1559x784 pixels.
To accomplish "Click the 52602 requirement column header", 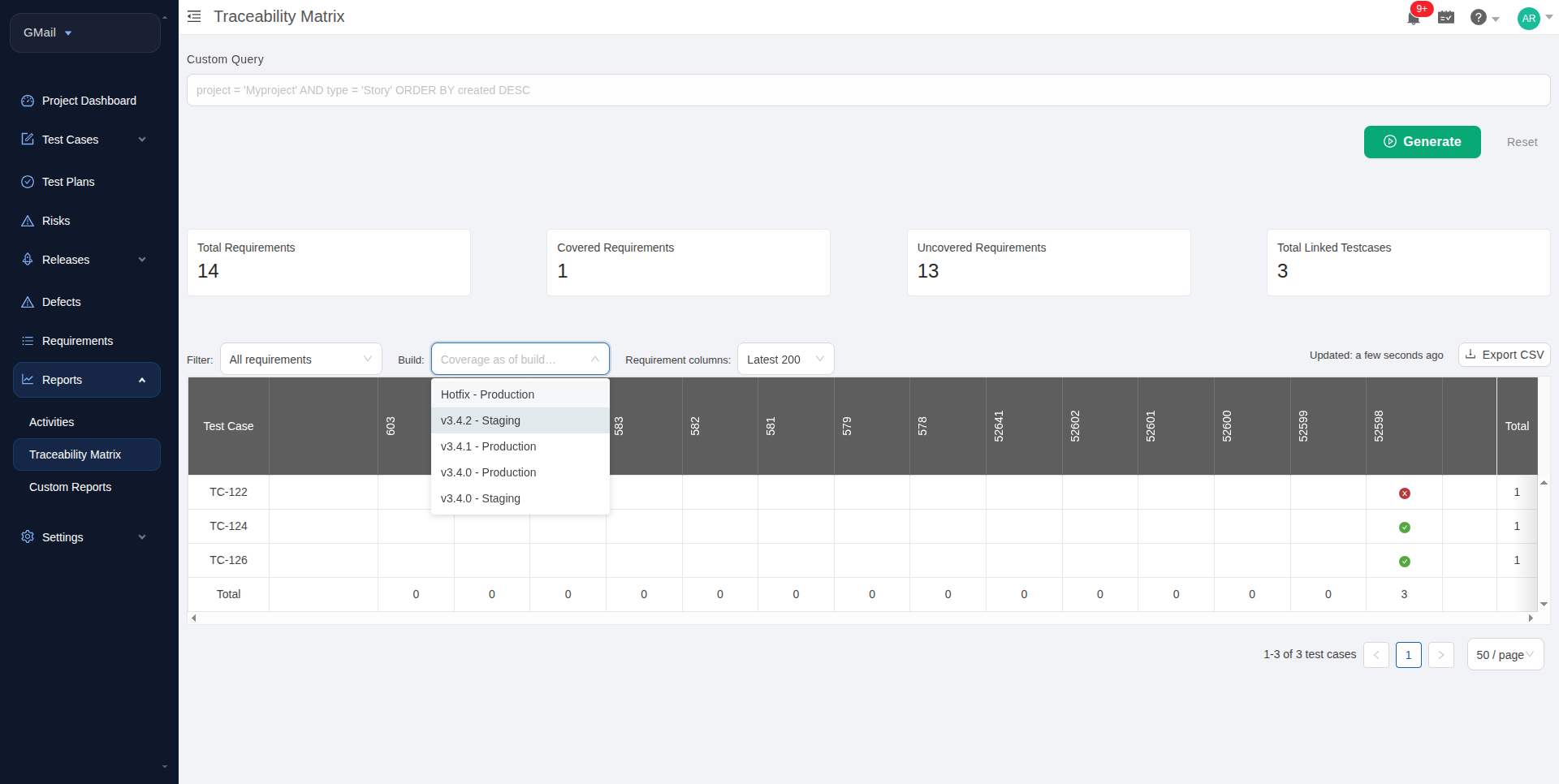I will pos(1100,426).
